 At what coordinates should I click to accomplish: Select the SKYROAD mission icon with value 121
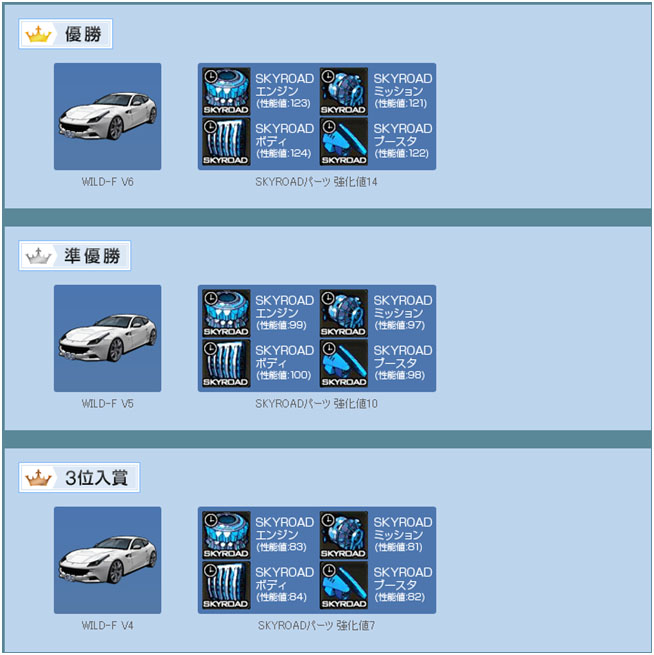[344, 91]
